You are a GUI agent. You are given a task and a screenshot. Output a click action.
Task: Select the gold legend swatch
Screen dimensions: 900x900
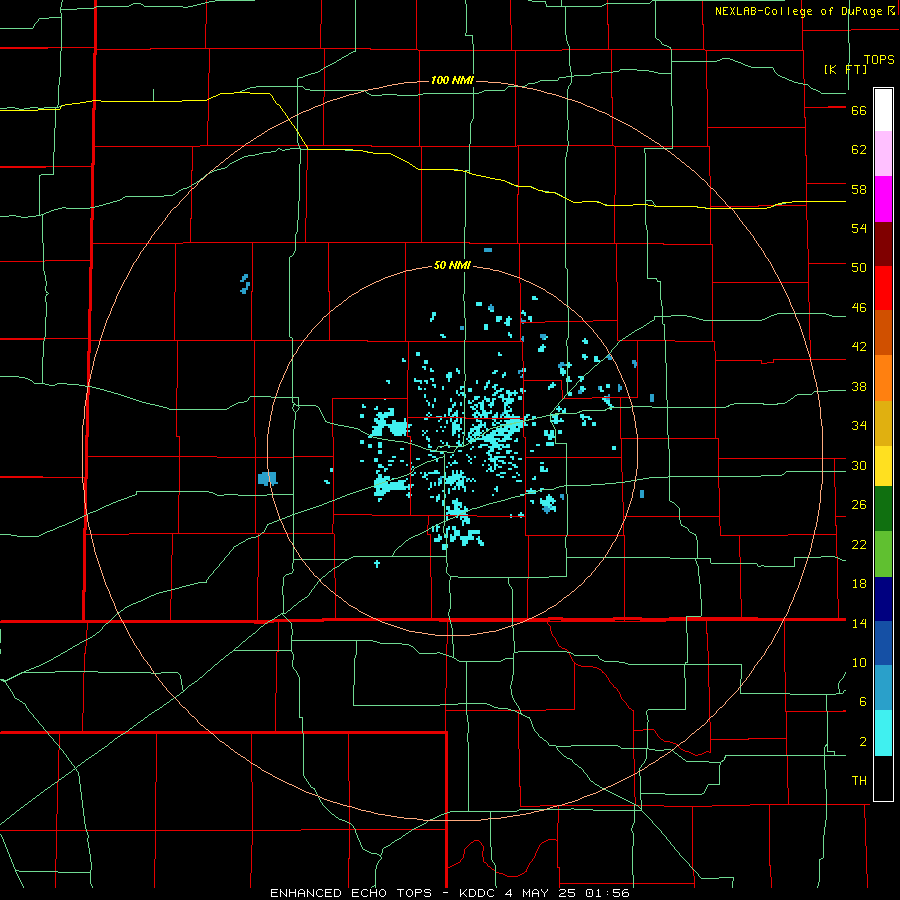883,423
